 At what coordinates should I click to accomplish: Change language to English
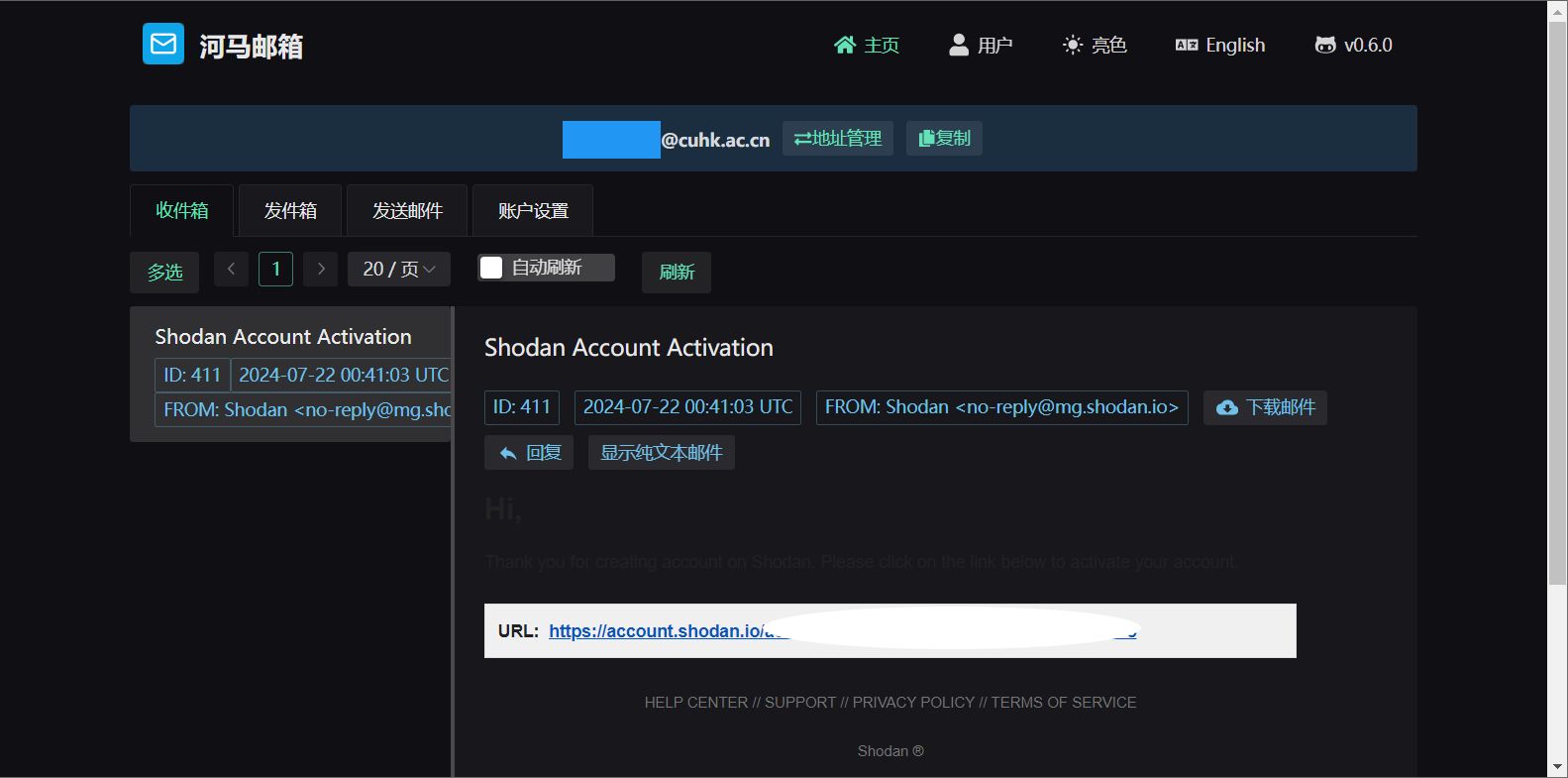(x=1220, y=45)
